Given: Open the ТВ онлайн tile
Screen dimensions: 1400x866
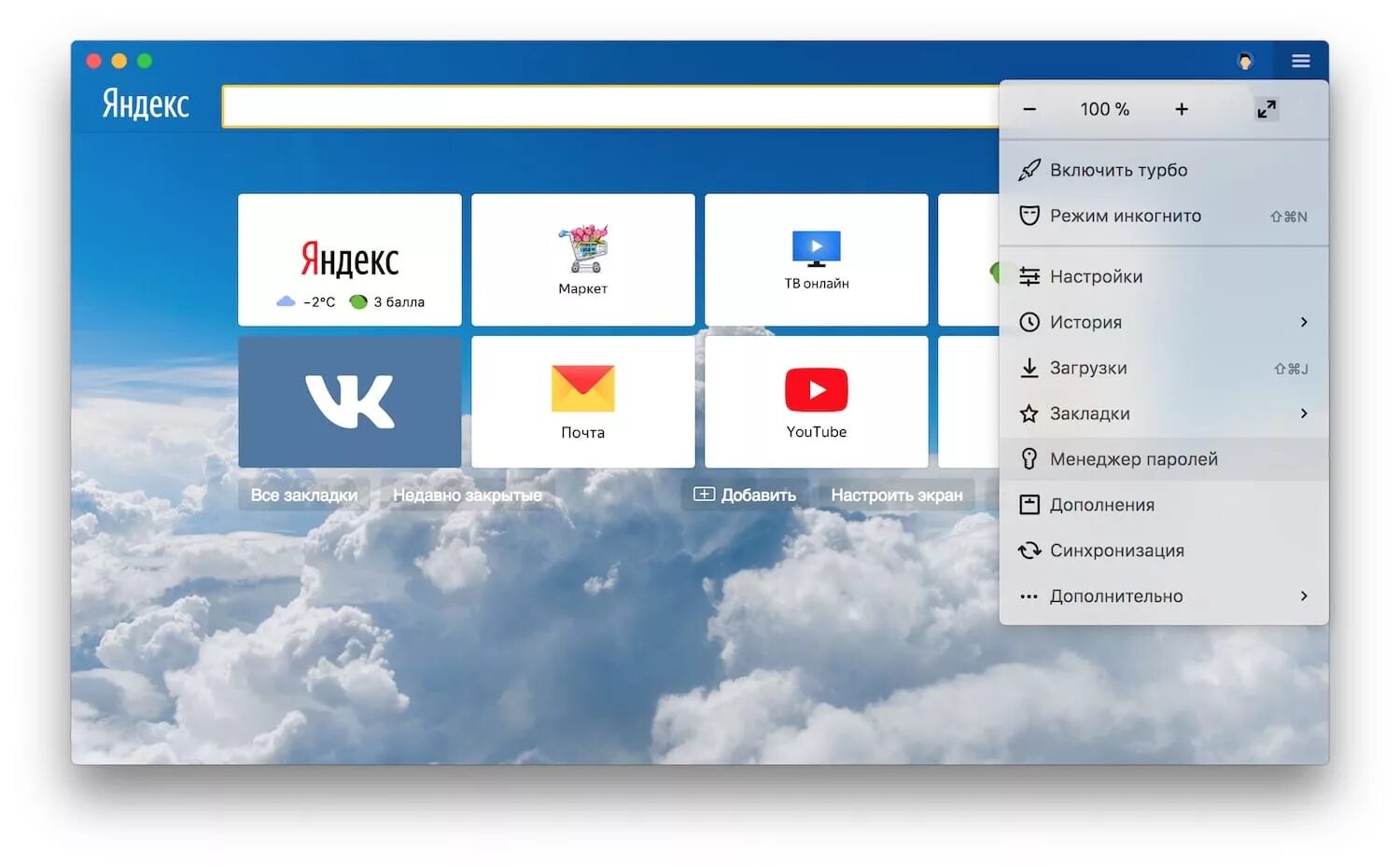Looking at the screenshot, I should (817, 259).
